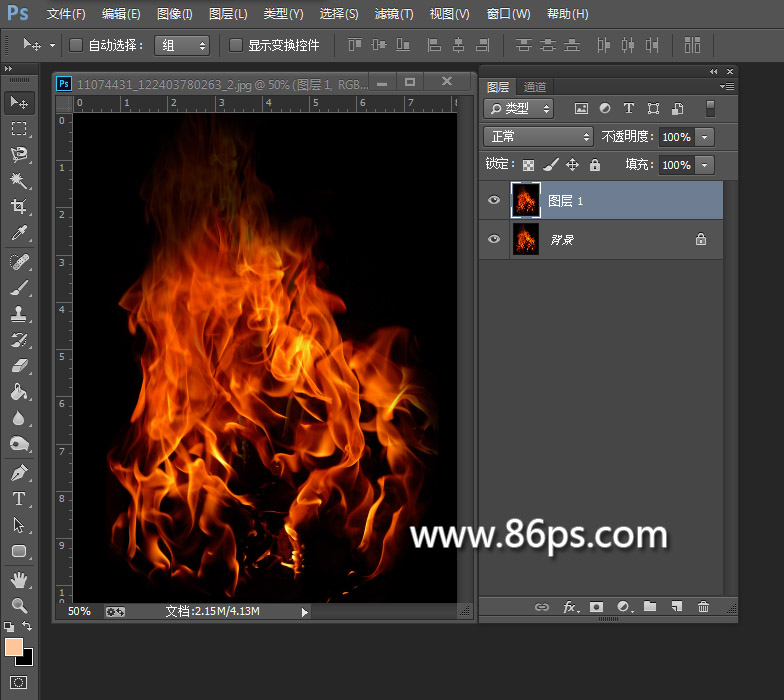The image size is (784, 700).
Task: Select the Rounded Rectangle shape tool
Action: (19, 551)
